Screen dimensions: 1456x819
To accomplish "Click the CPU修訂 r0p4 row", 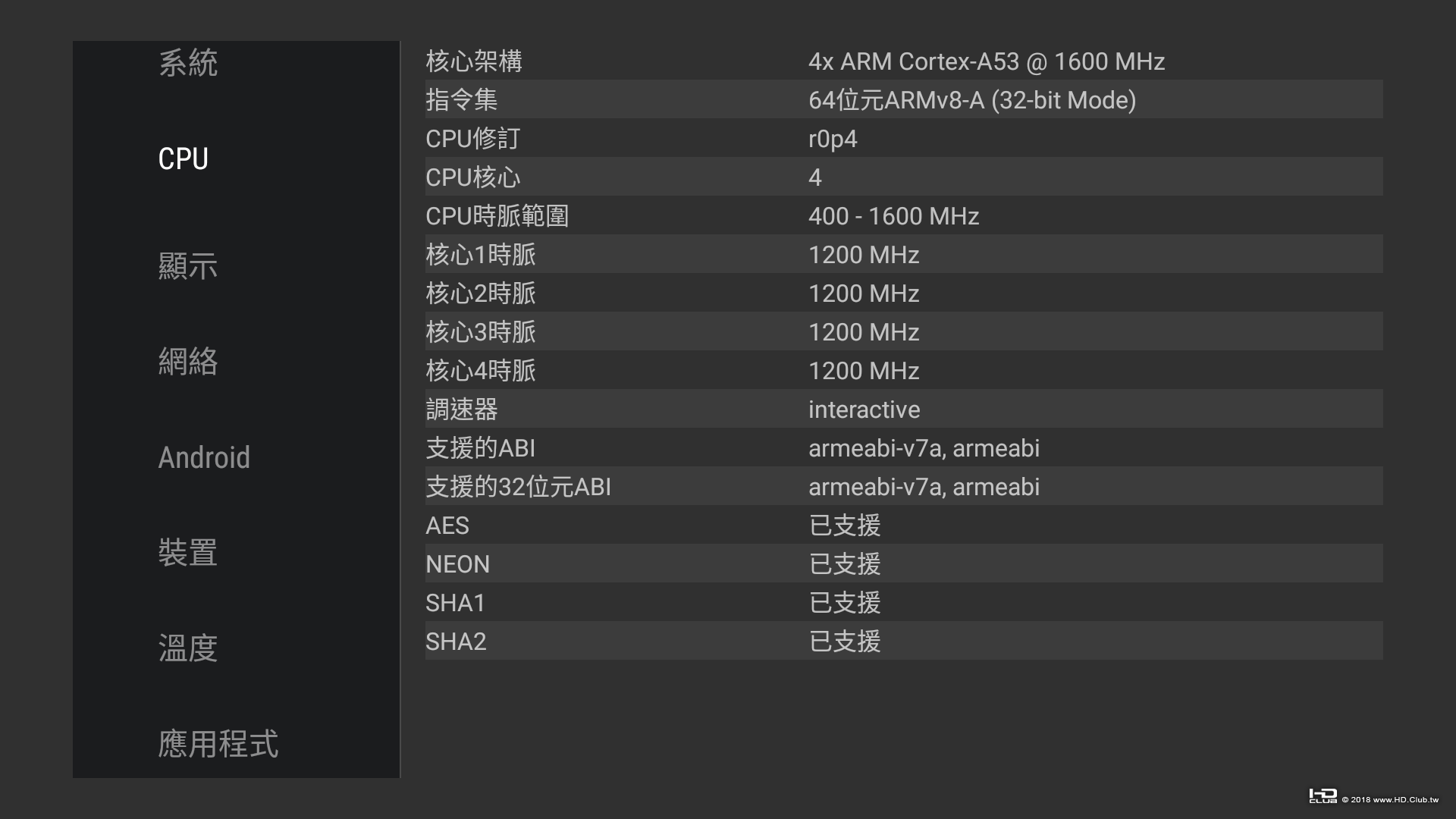I will click(x=902, y=139).
